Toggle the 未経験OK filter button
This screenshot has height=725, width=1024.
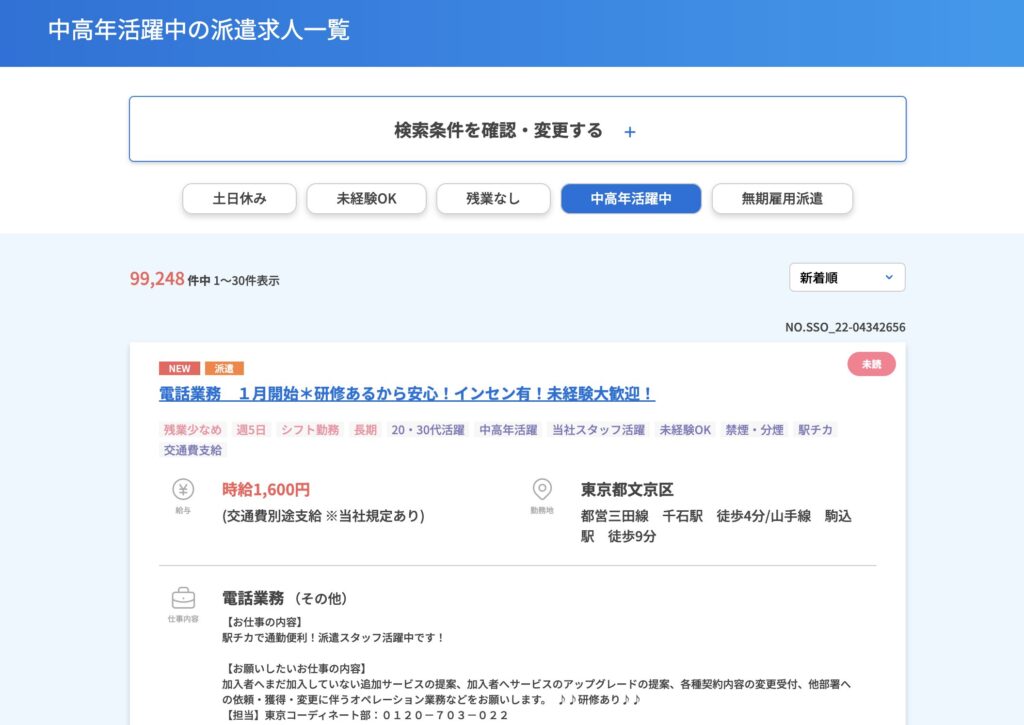[366, 198]
